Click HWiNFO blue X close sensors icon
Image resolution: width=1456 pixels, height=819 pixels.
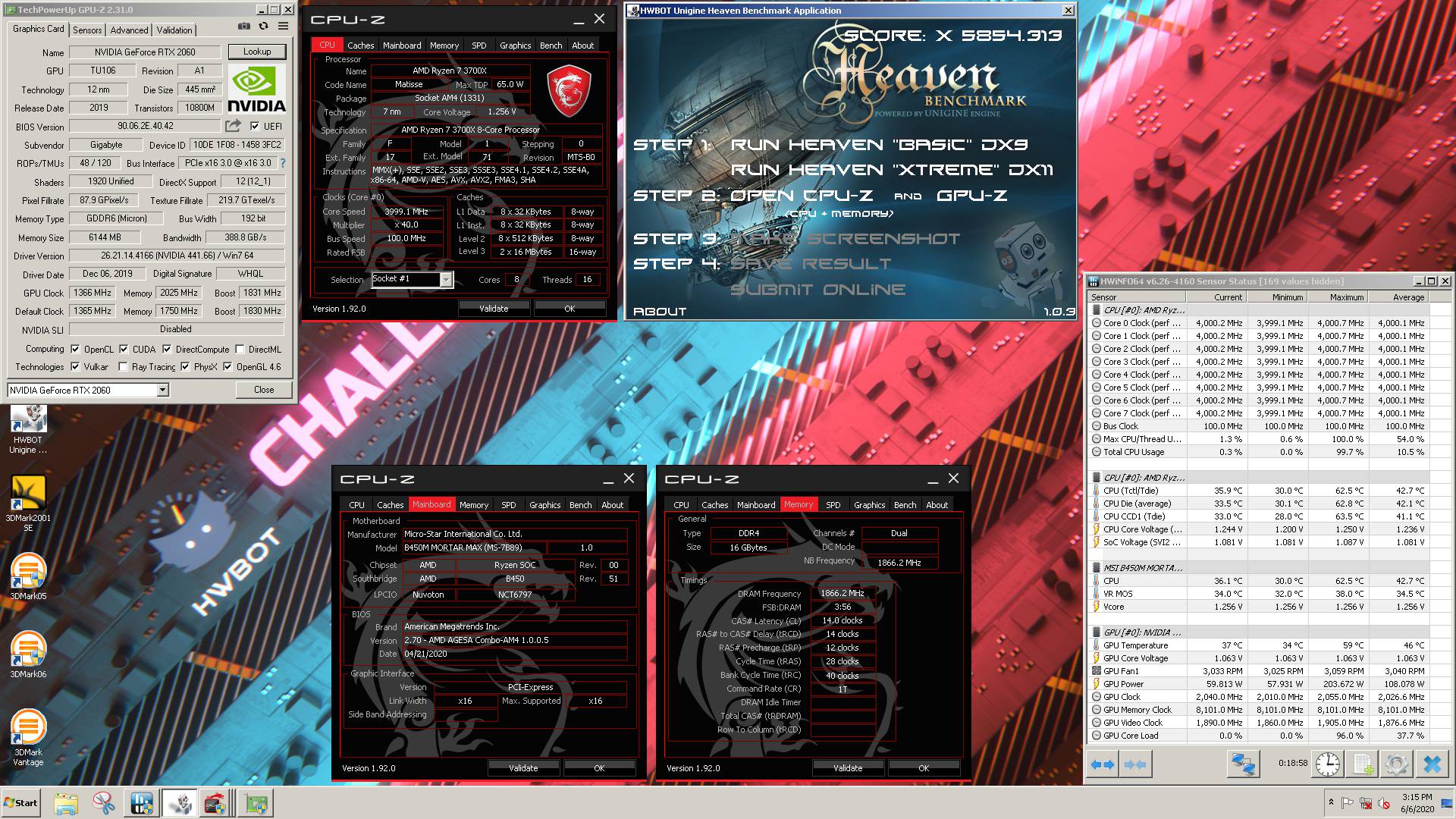click(1432, 764)
